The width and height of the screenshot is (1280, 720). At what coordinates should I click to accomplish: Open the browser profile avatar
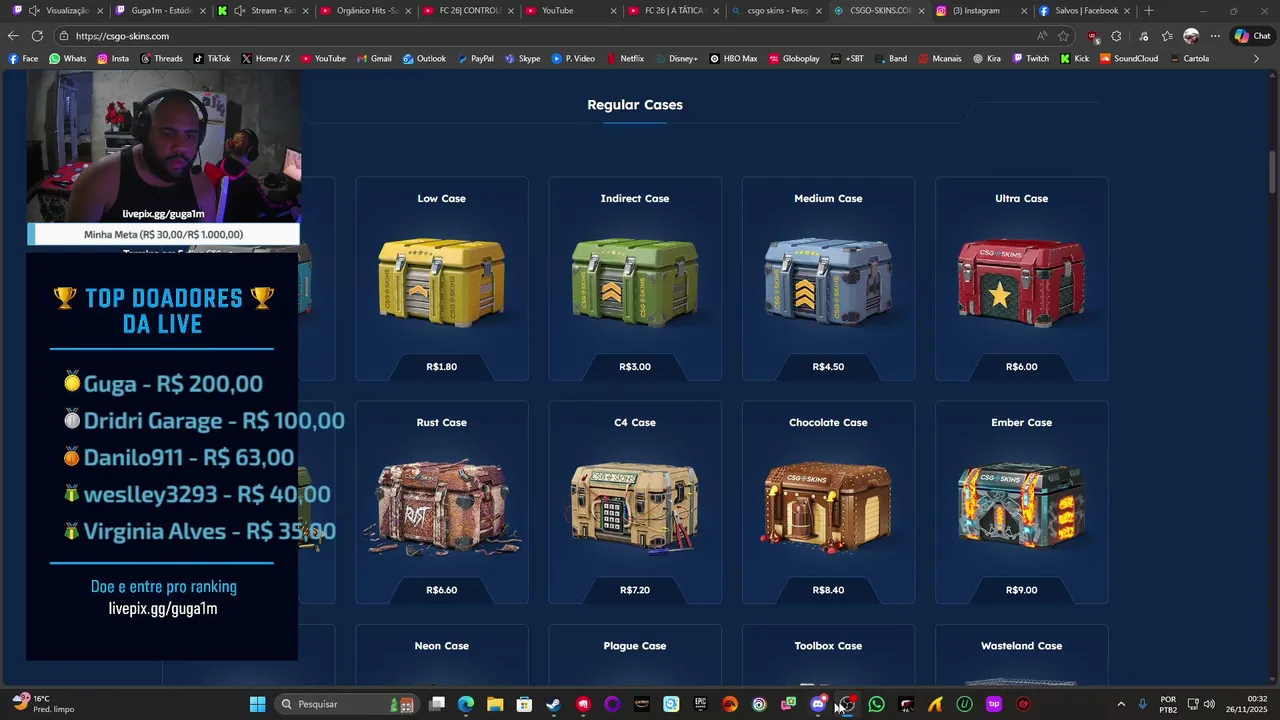pos(1190,36)
